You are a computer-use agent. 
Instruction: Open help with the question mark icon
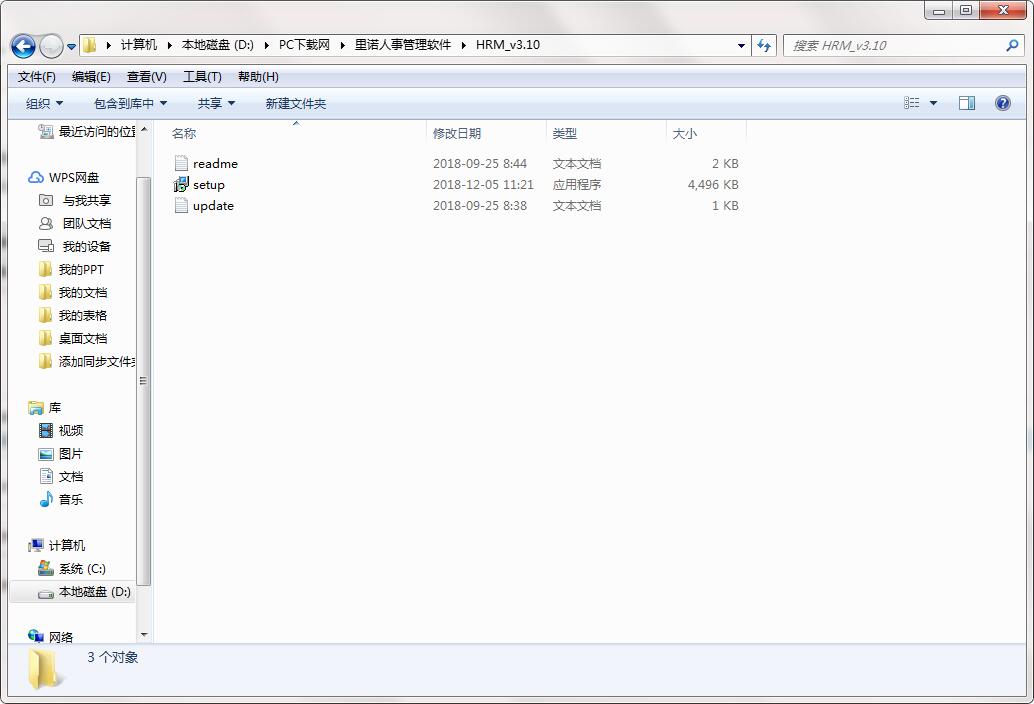coord(1002,103)
